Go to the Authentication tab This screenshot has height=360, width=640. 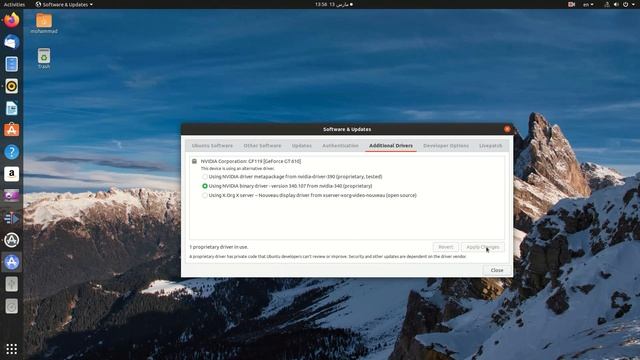[x=340, y=146]
